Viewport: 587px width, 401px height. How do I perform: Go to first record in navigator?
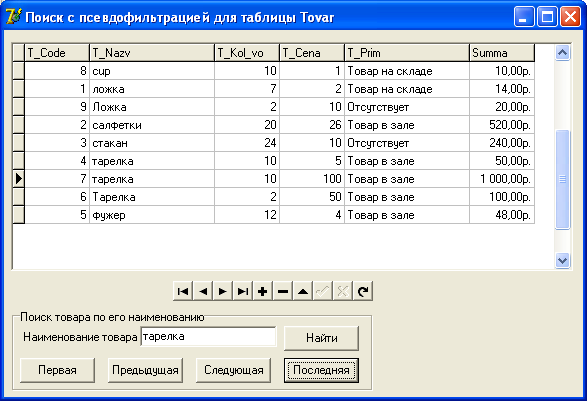[x=183, y=291]
